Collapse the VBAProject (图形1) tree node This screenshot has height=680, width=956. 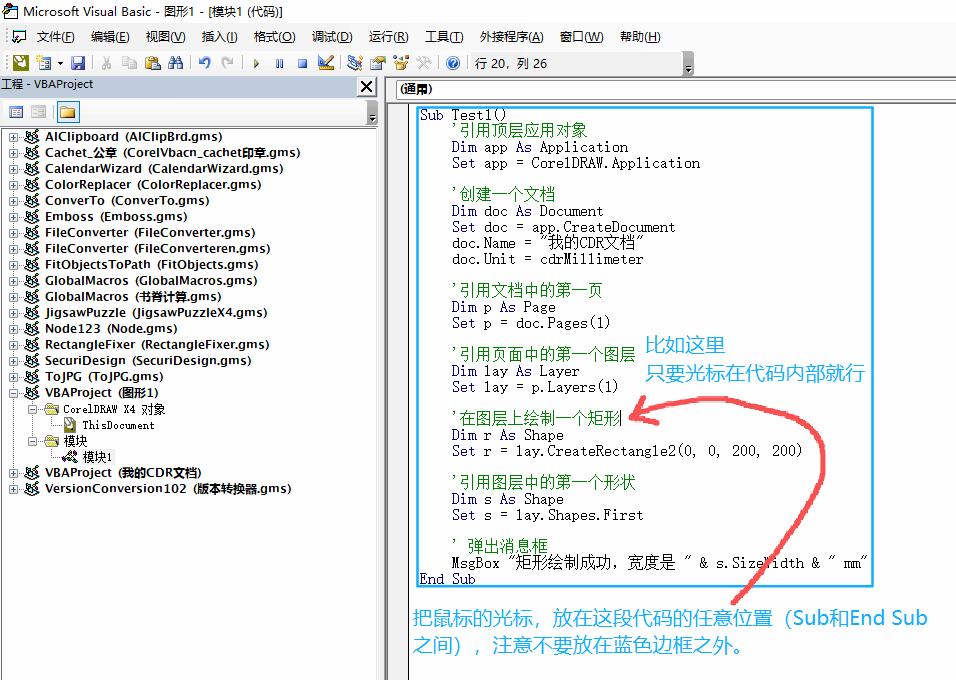point(14,393)
